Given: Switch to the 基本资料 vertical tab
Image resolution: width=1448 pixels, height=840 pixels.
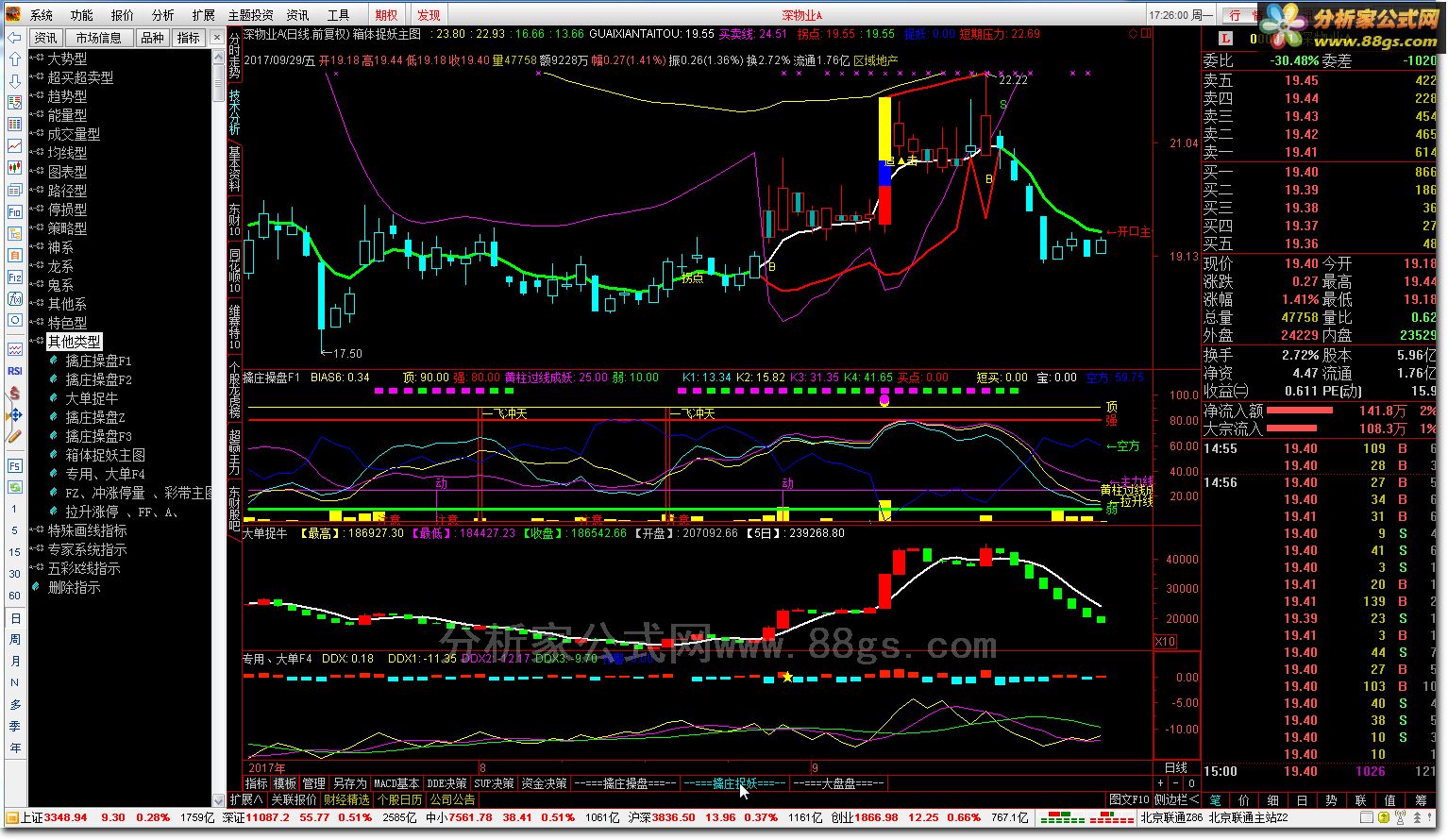Looking at the screenshot, I should point(234,169).
